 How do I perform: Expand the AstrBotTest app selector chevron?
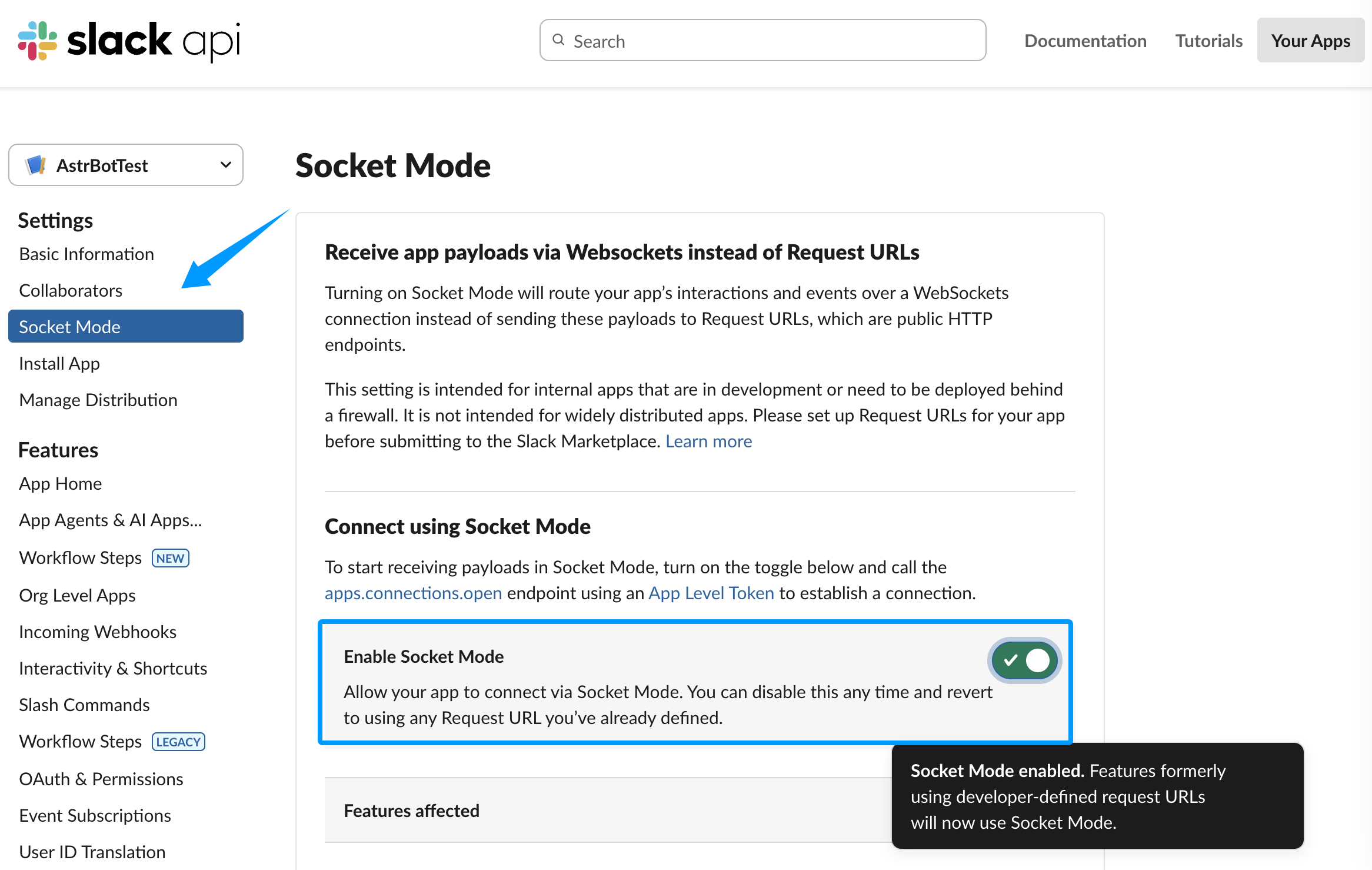pos(225,165)
